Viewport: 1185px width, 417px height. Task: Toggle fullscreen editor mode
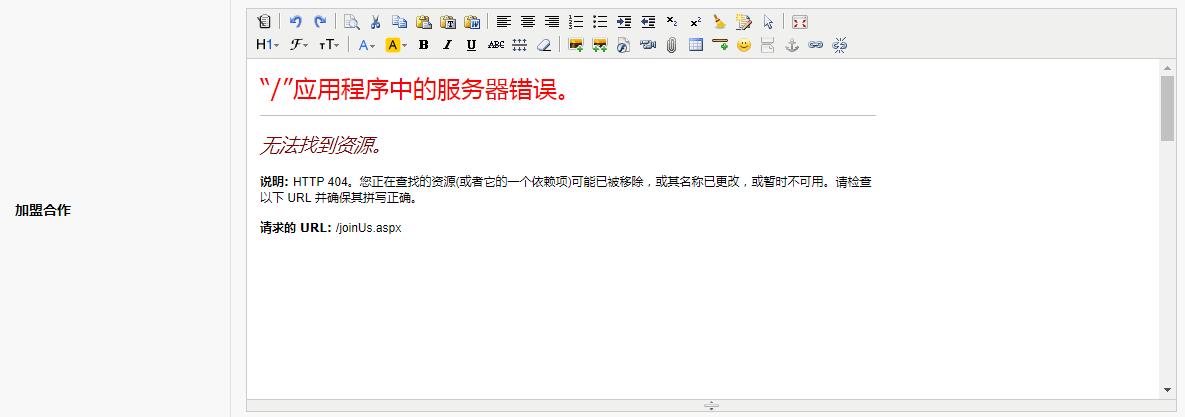click(799, 21)
